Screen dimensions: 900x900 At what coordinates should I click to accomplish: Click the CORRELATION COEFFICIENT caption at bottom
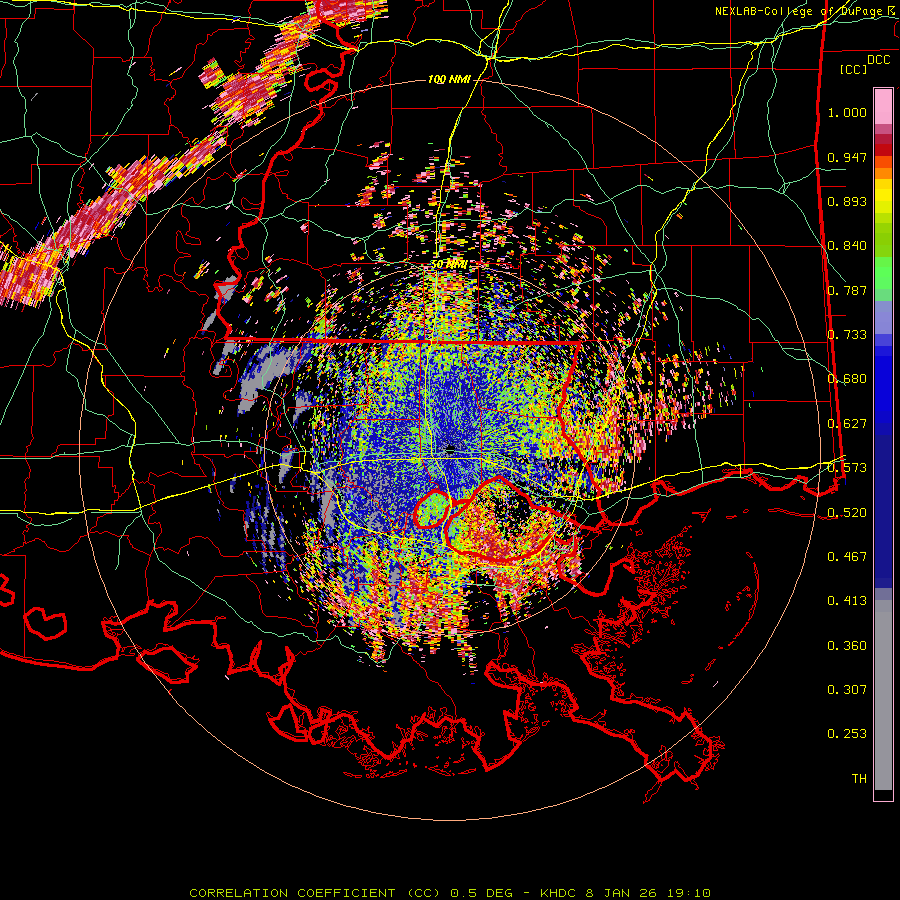click(450, 893)
